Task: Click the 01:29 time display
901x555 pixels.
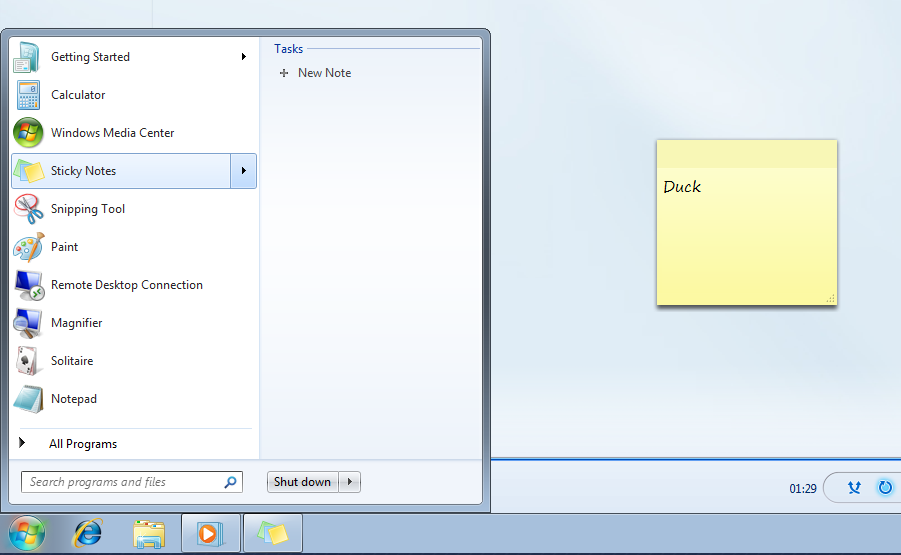Action: pos(802,488)
